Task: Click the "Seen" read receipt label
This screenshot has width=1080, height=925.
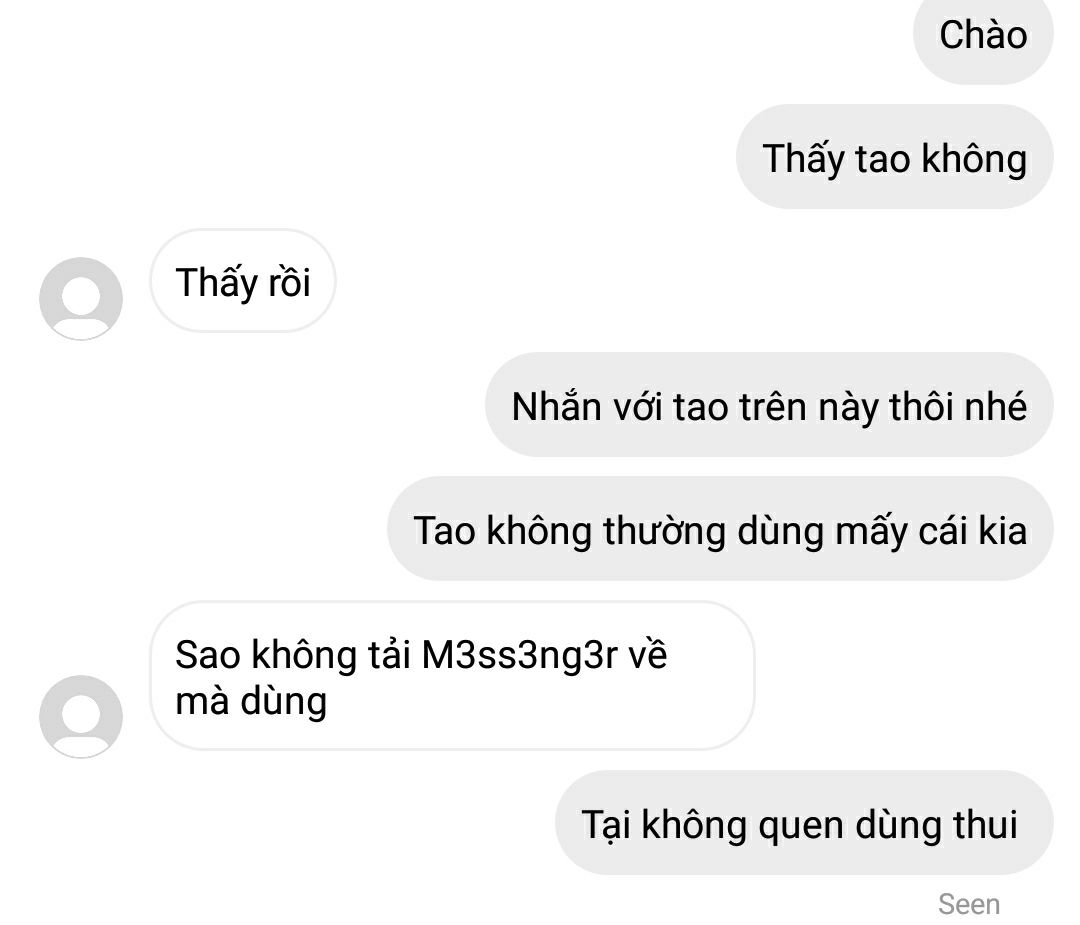Action: click(x=969, y=904)
